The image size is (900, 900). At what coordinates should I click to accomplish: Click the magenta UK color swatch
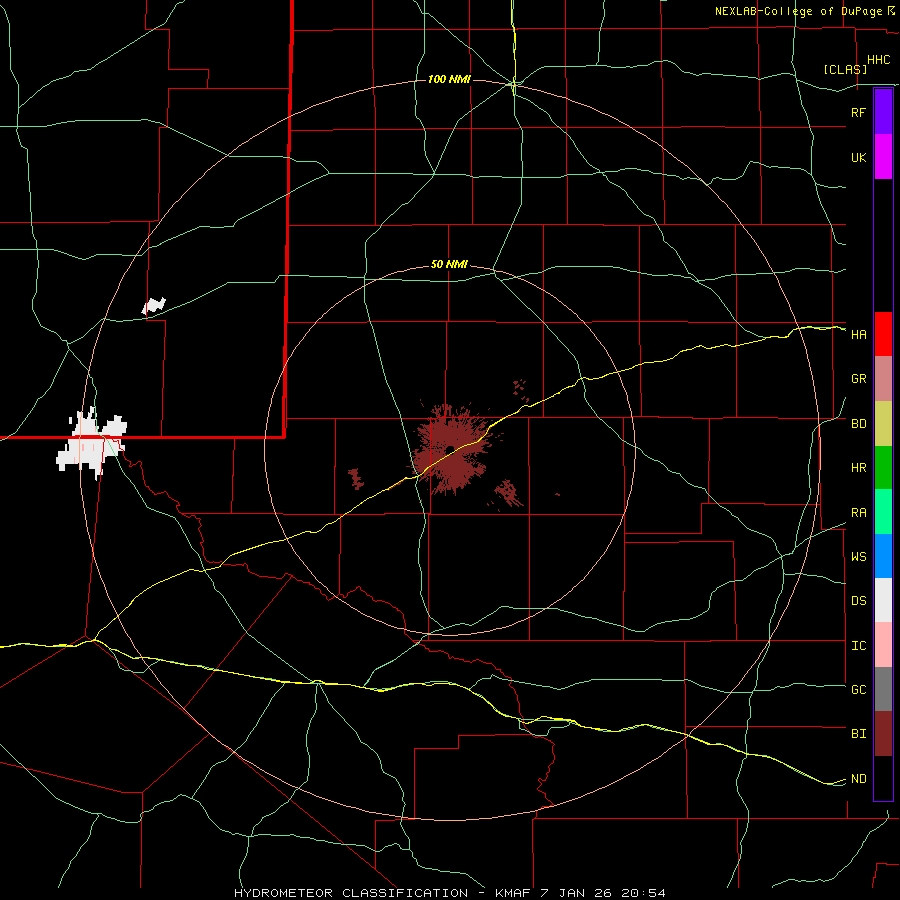pos(883,157)
